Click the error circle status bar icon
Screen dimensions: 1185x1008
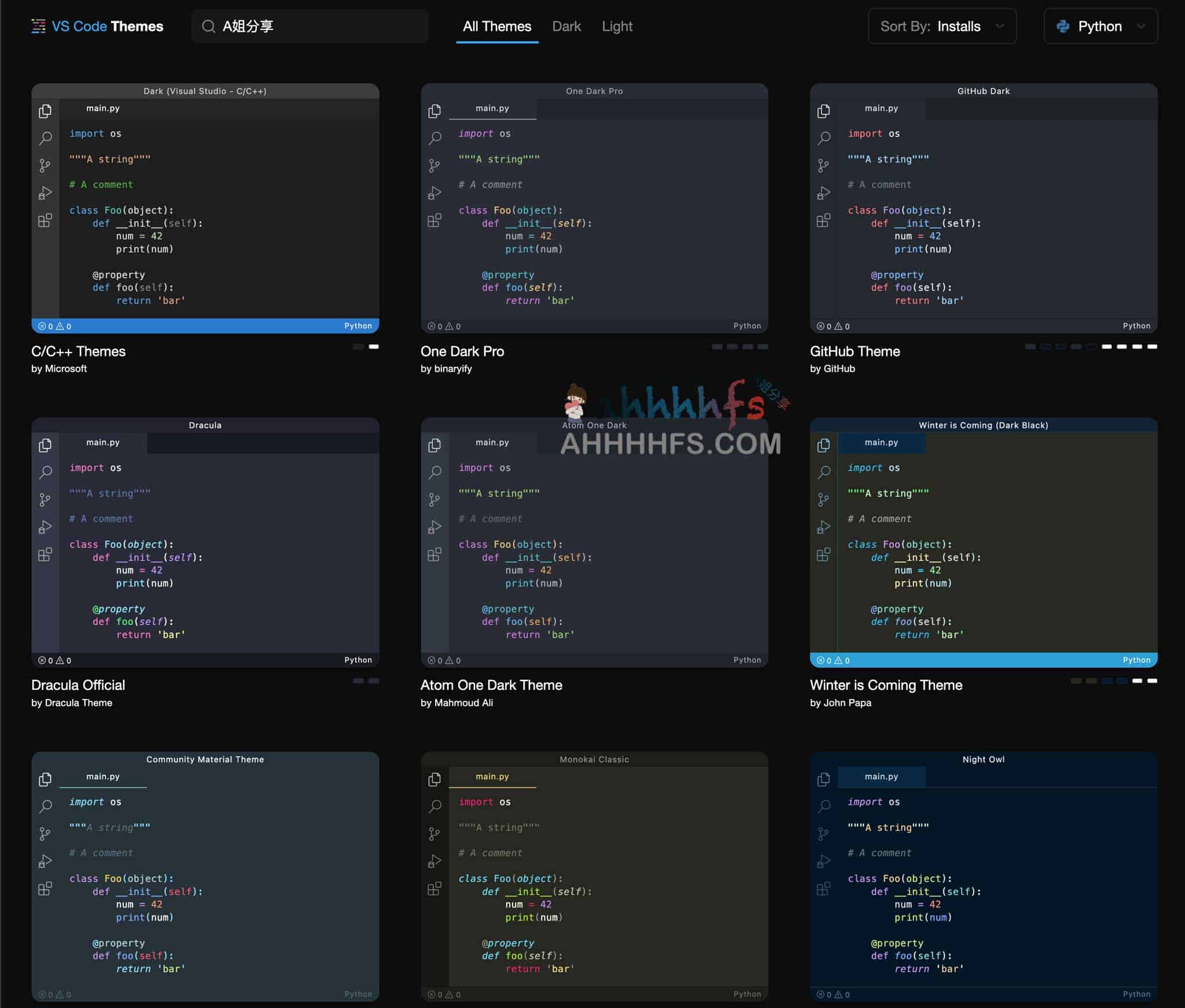tap(40, 326)
